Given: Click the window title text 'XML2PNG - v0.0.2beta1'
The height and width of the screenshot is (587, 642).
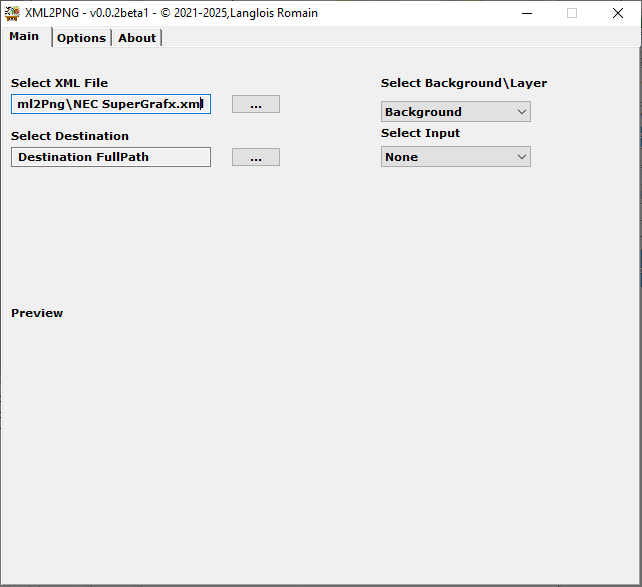Looking at the screenshot, I should click(x=90, y=13).
